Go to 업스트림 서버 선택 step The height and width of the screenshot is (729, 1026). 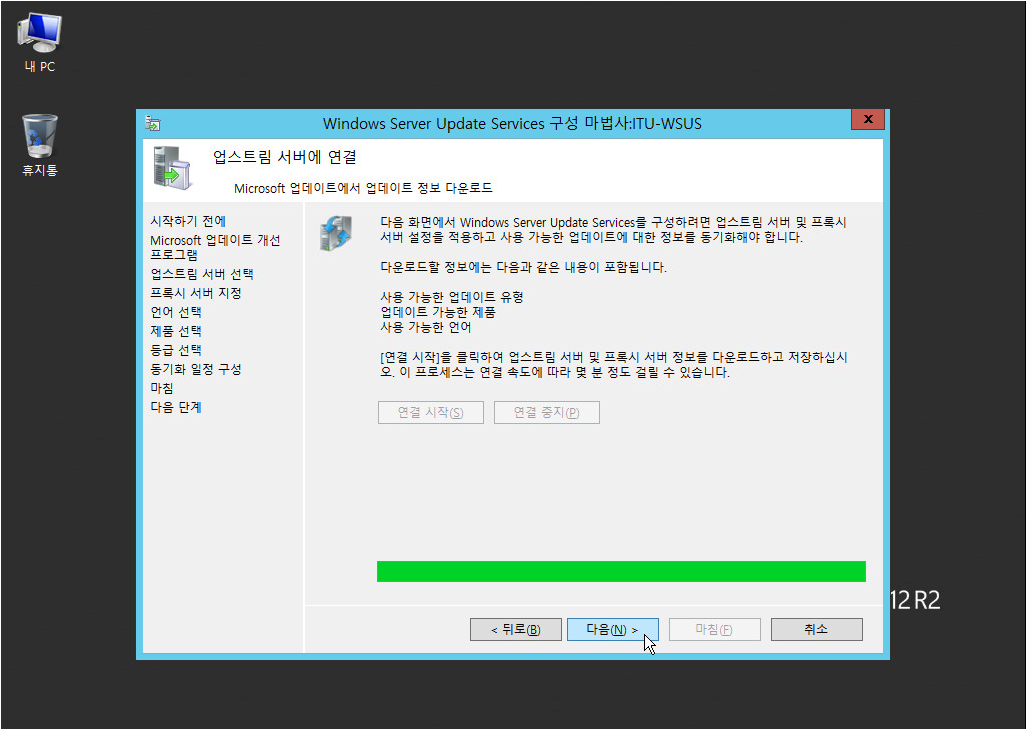(x=201, y=274)
